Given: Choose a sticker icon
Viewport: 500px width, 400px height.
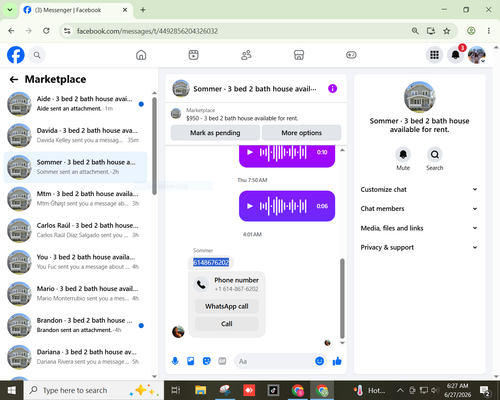Looking at the screenshot, I should click(207, 361).
